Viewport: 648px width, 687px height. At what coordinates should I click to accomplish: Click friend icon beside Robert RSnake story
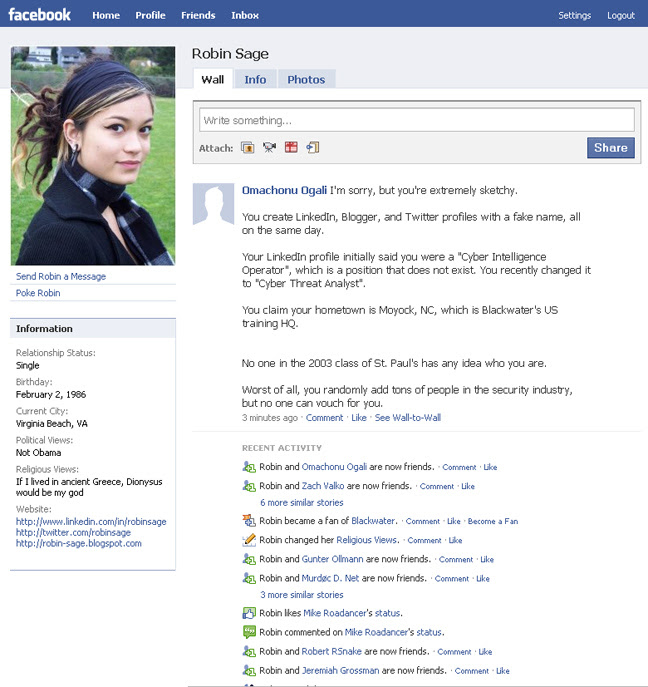(x=249, y=652)
